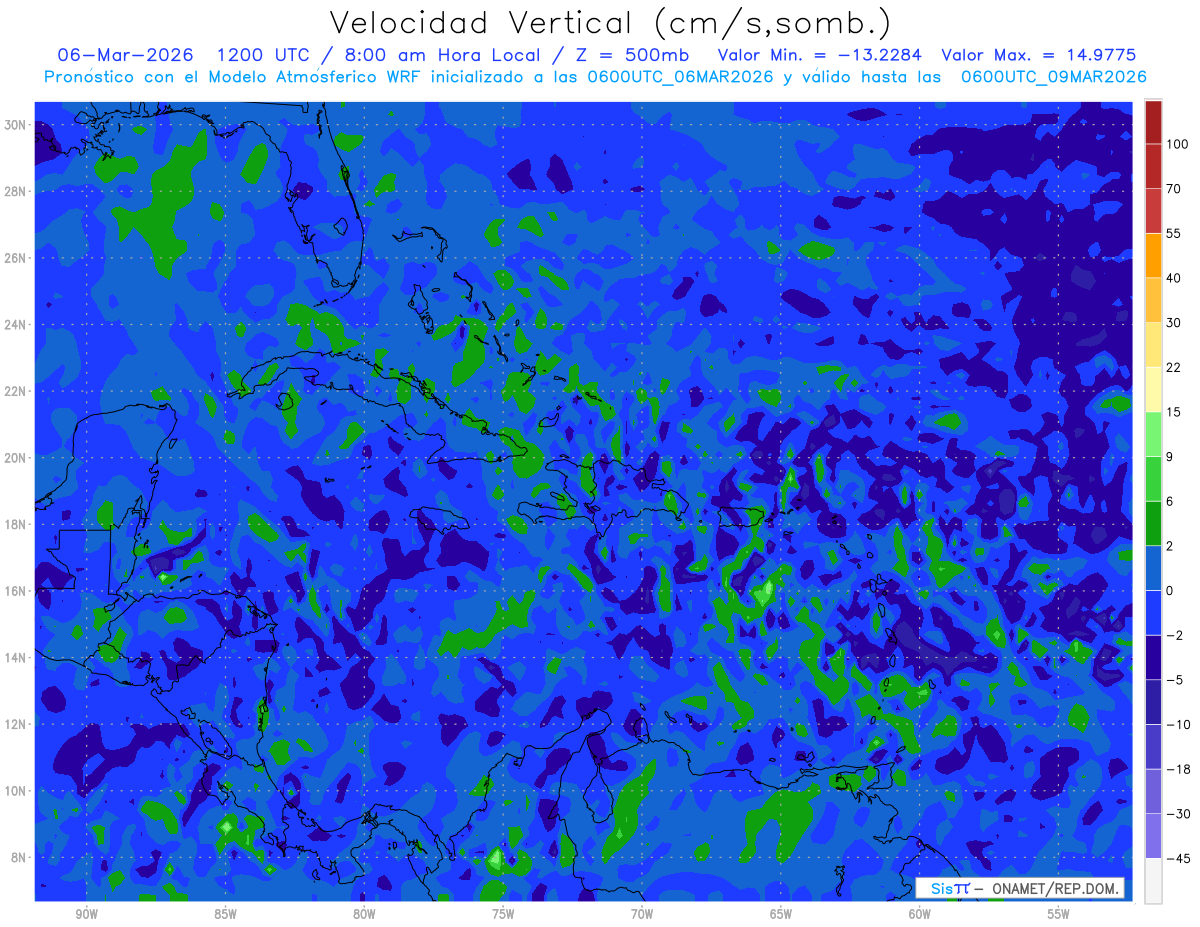This screenshot has height=927, width=1200.
Task: Click the colorbar label "100"
Action: (x=1177, y=144)
